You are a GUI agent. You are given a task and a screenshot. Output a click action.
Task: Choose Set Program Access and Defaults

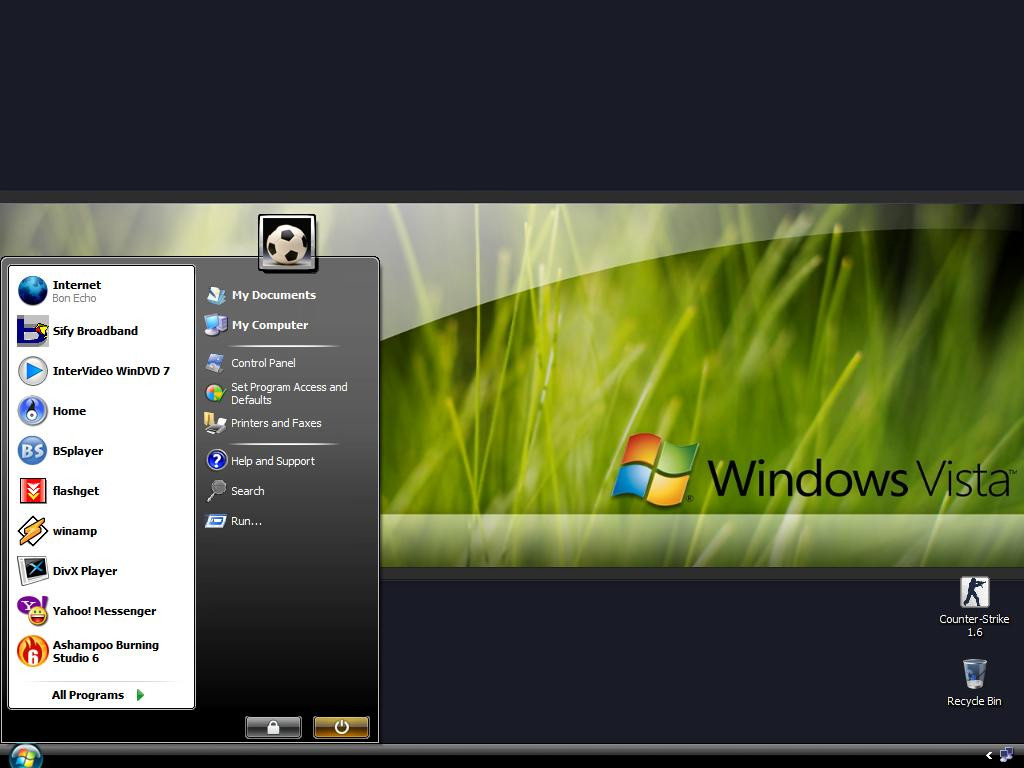(288, 393)
